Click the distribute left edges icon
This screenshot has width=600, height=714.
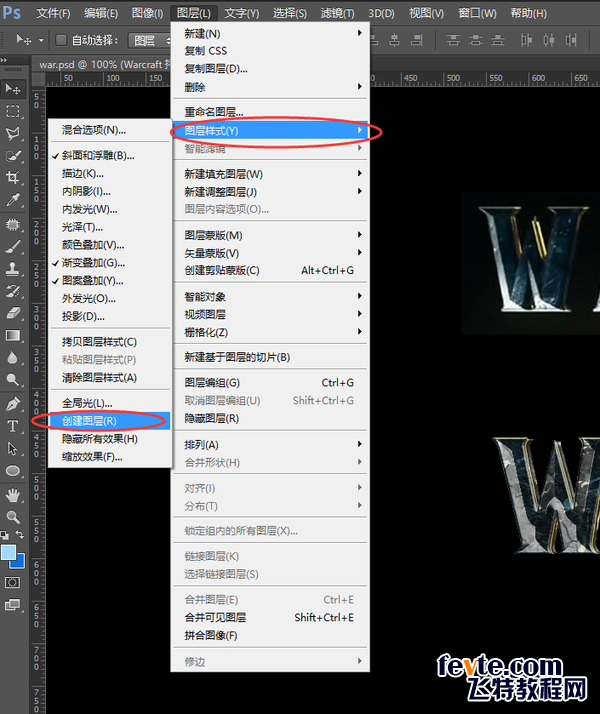pyautogui.click(x=527, y=41)
